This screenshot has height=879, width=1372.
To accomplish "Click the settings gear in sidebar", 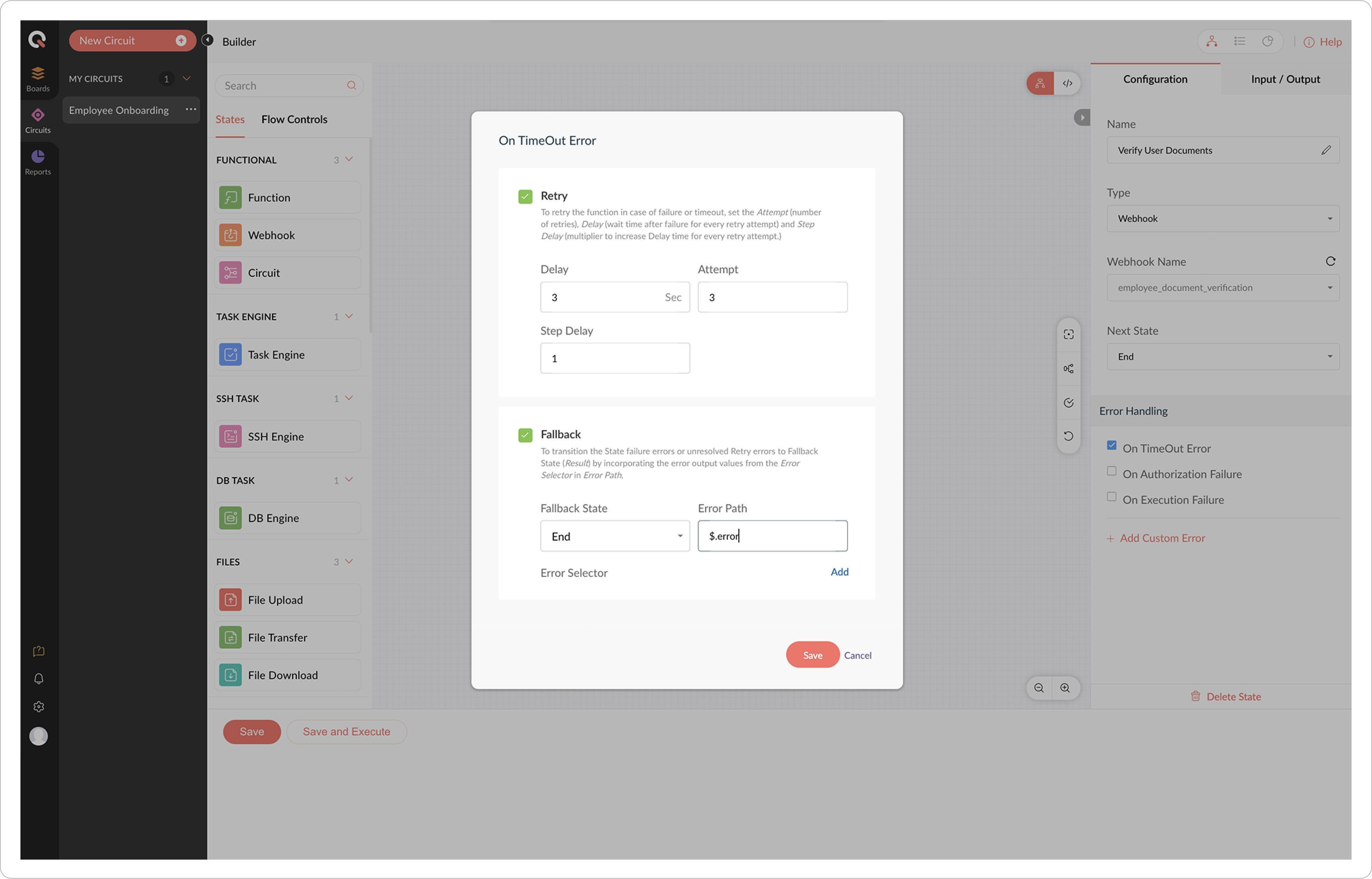I will point(38,706).
